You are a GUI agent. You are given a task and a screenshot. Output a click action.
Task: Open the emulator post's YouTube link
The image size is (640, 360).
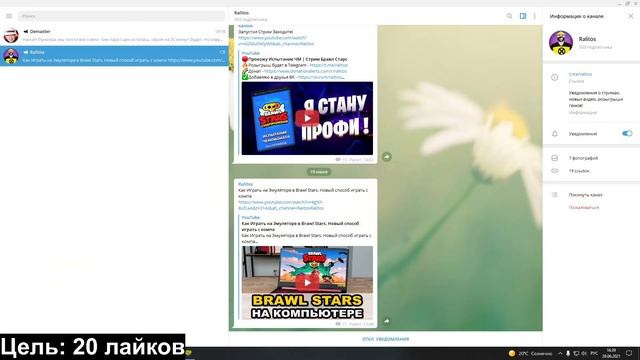pos(281,205)
